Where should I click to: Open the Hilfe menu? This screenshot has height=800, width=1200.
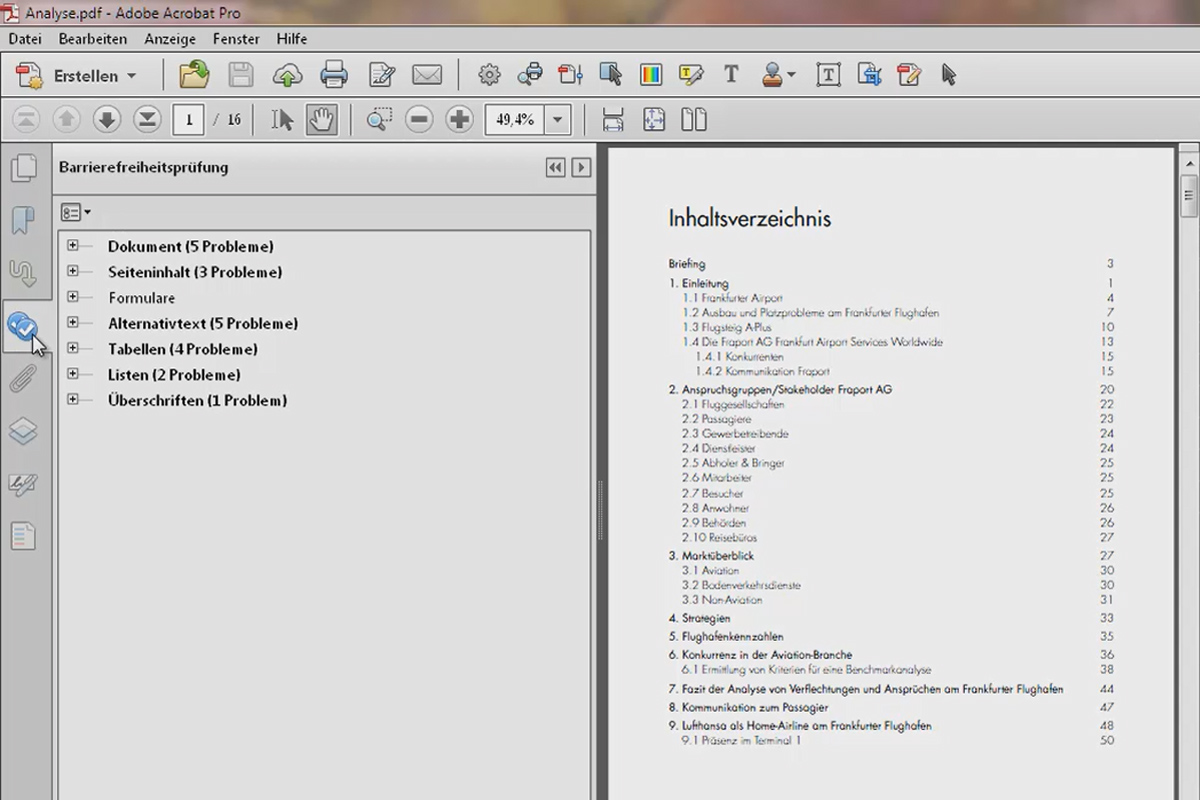click(x=292, y=39)
